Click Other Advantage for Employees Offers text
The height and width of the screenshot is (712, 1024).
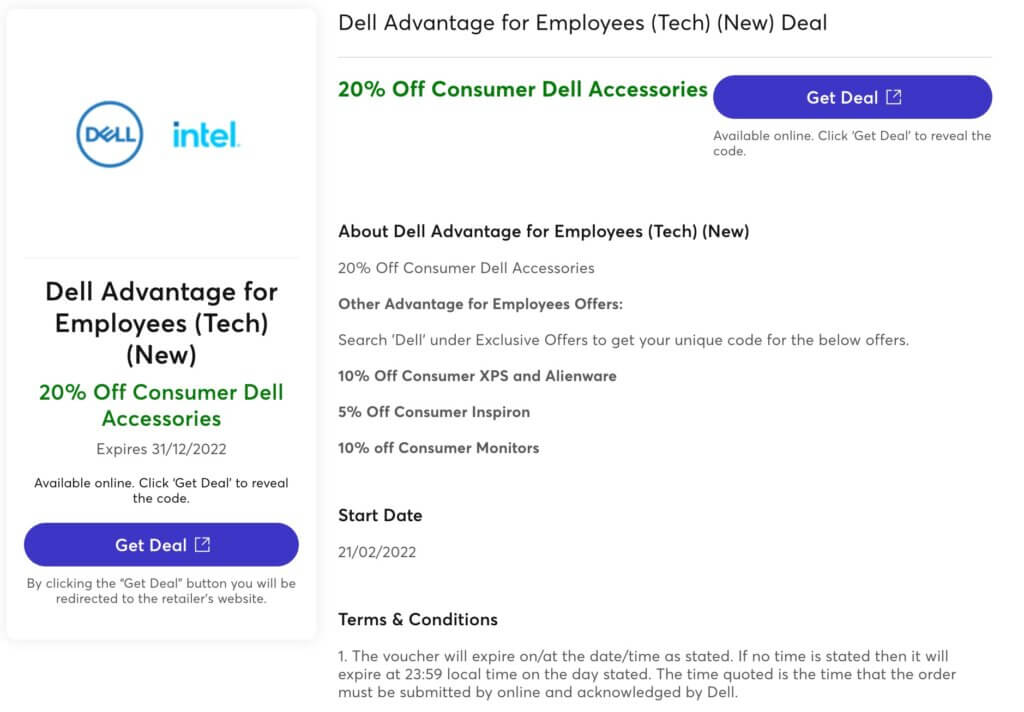(x=480, y=304)
